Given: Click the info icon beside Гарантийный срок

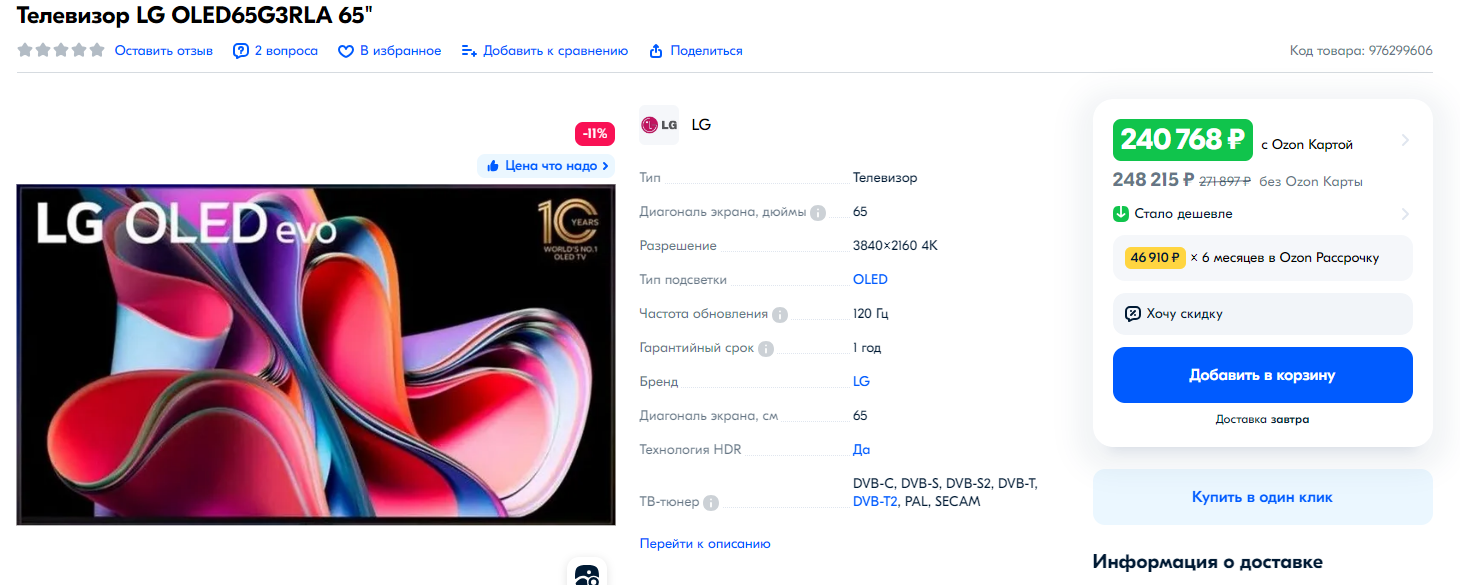Looking at the screenshot, I should coord(766,349).
